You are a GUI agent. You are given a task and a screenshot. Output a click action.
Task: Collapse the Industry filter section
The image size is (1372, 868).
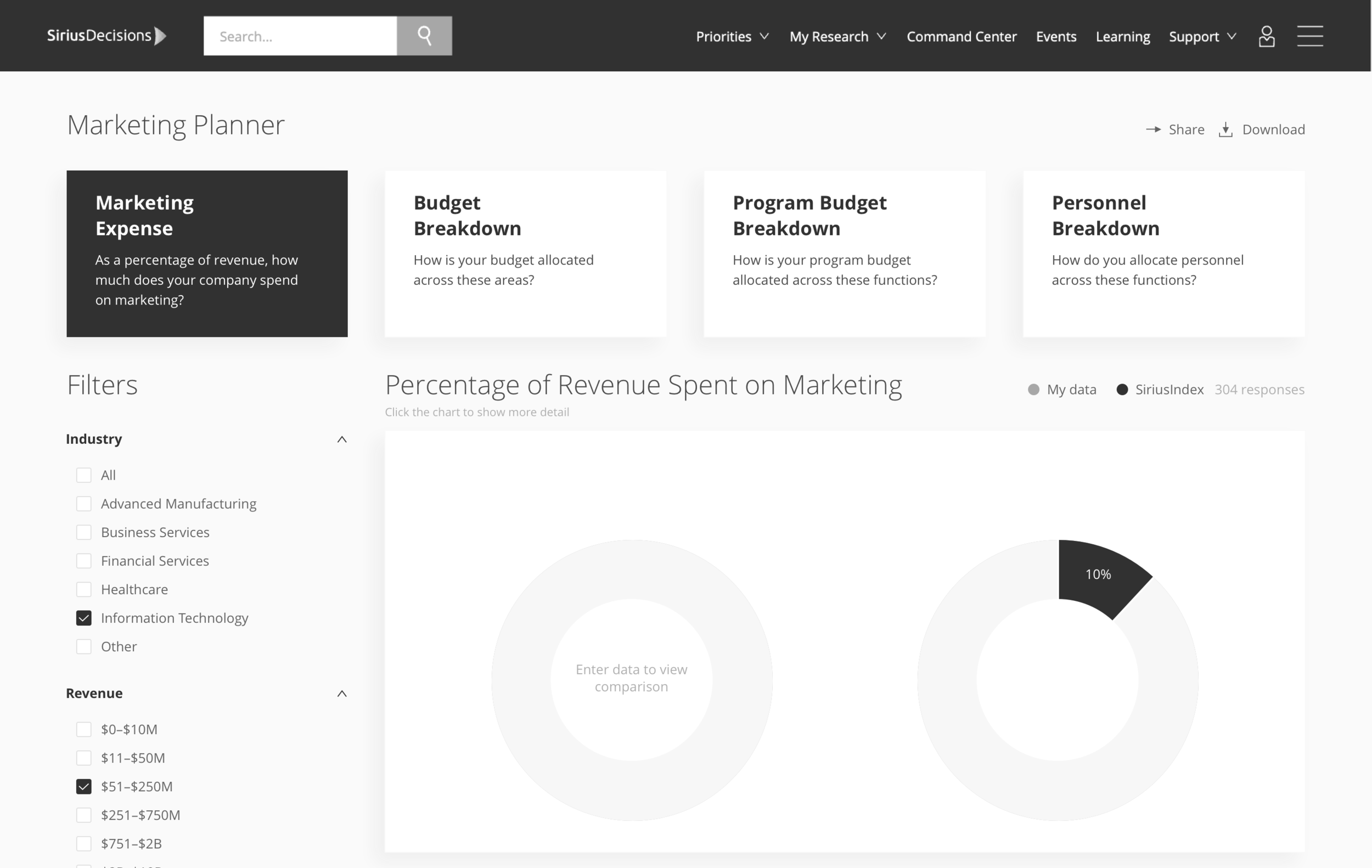342,439
